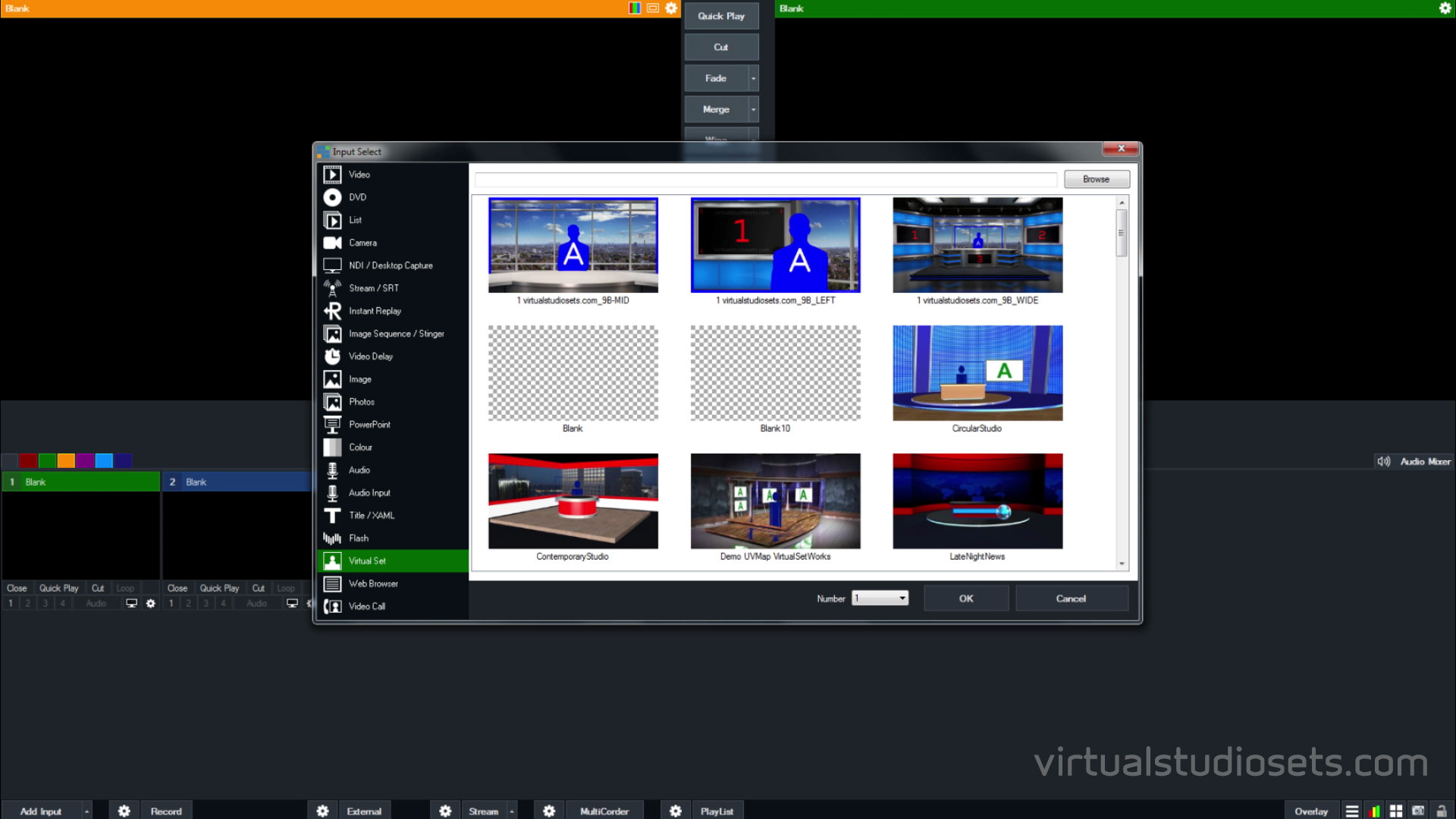
Task: Open the NDI / Desktop Capture input option
Action: pyautogui.click(x=391, y=265)
